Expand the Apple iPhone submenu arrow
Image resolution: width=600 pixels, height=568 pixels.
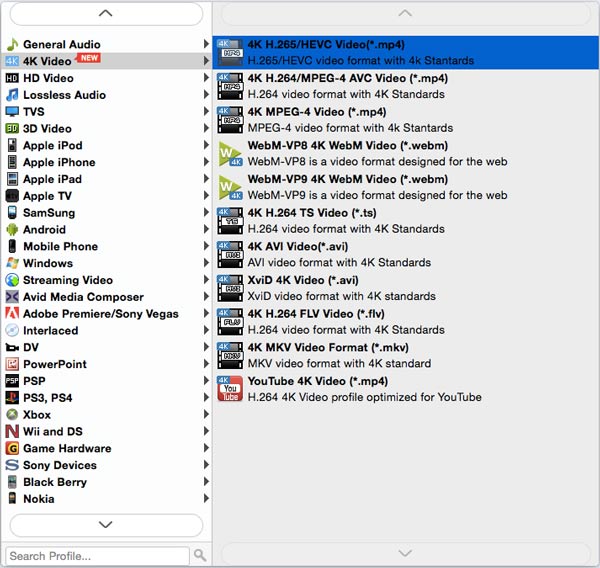pyautogui.click(x=206, y=162)
